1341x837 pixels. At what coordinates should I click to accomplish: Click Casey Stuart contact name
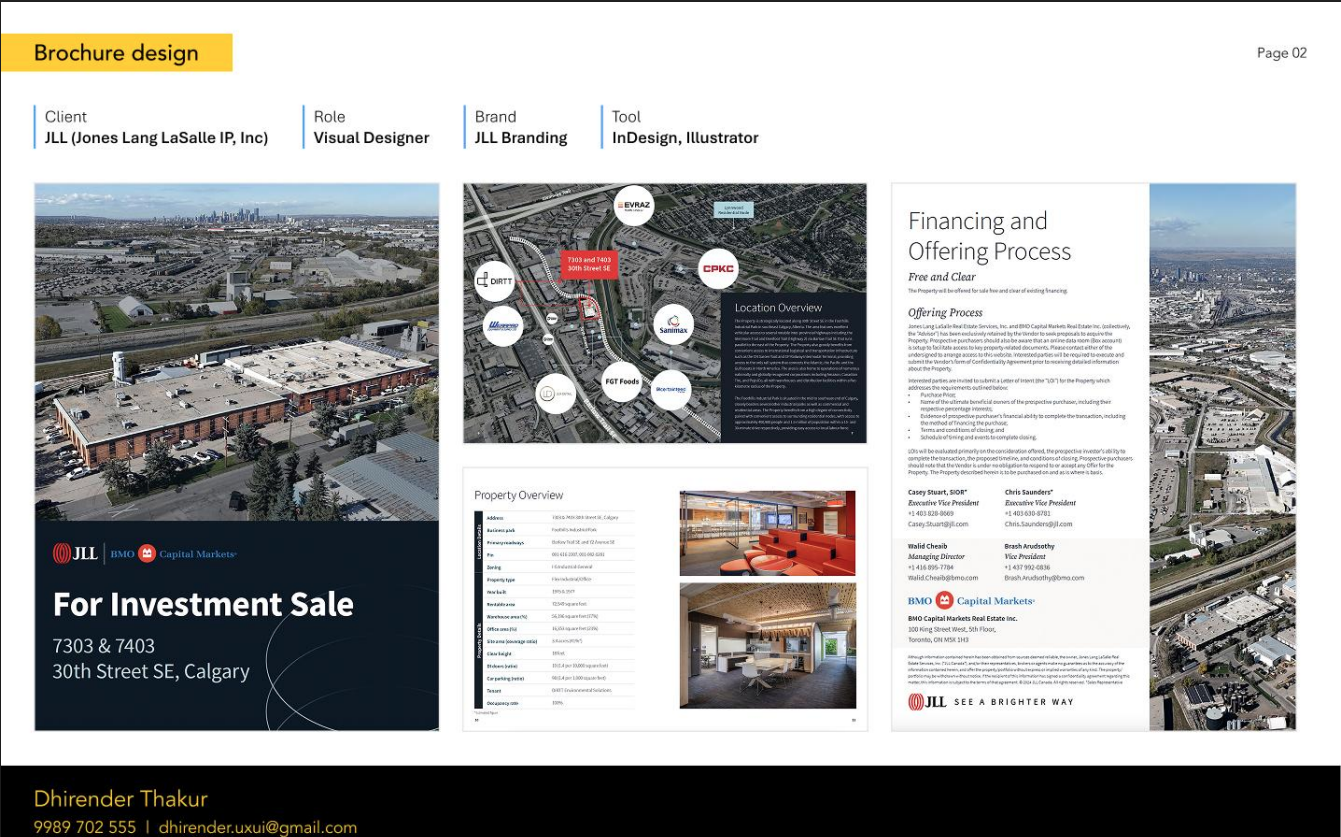coord(939,492)
